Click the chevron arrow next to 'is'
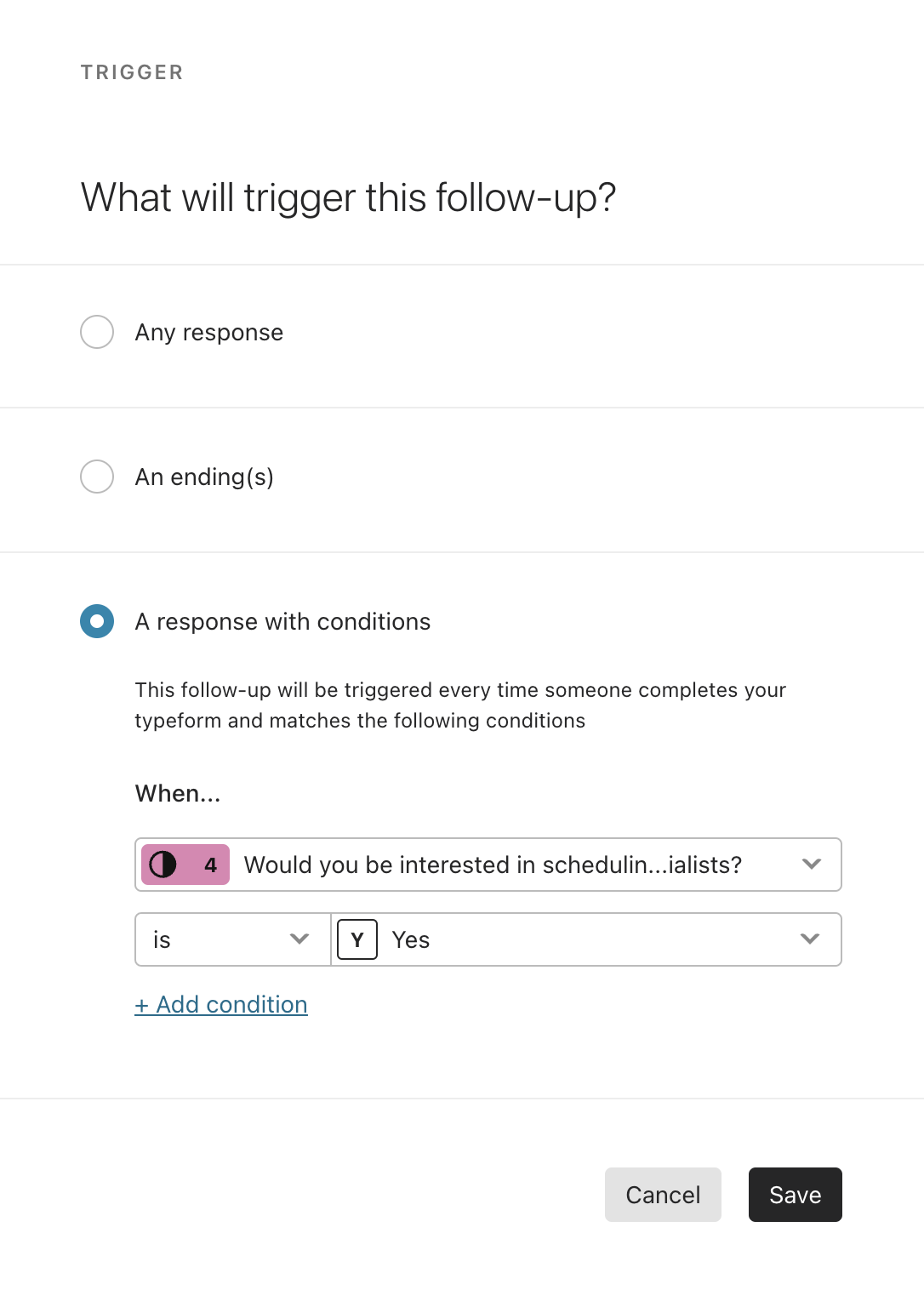 point(299,939)
